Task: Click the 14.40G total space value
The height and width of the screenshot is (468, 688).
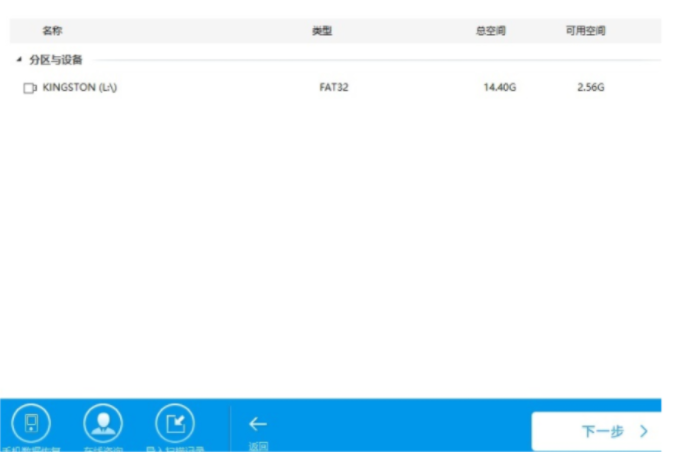Action: (x=499, y=88)
